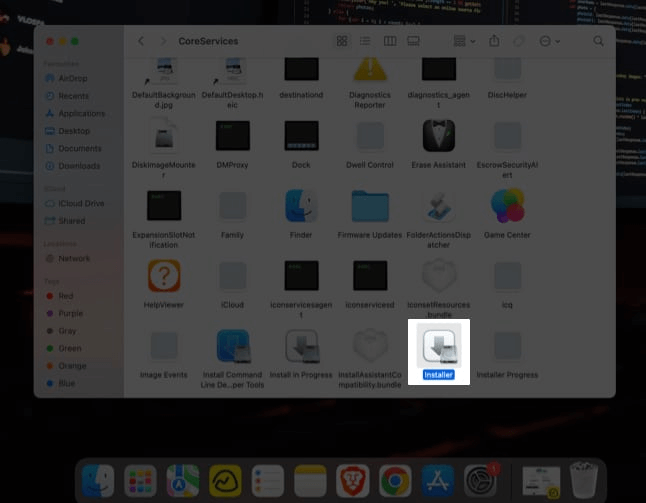The width and height of the screenshot is (646, 503).
Task: Select the Dock executable icon
Action: [302, 136]
